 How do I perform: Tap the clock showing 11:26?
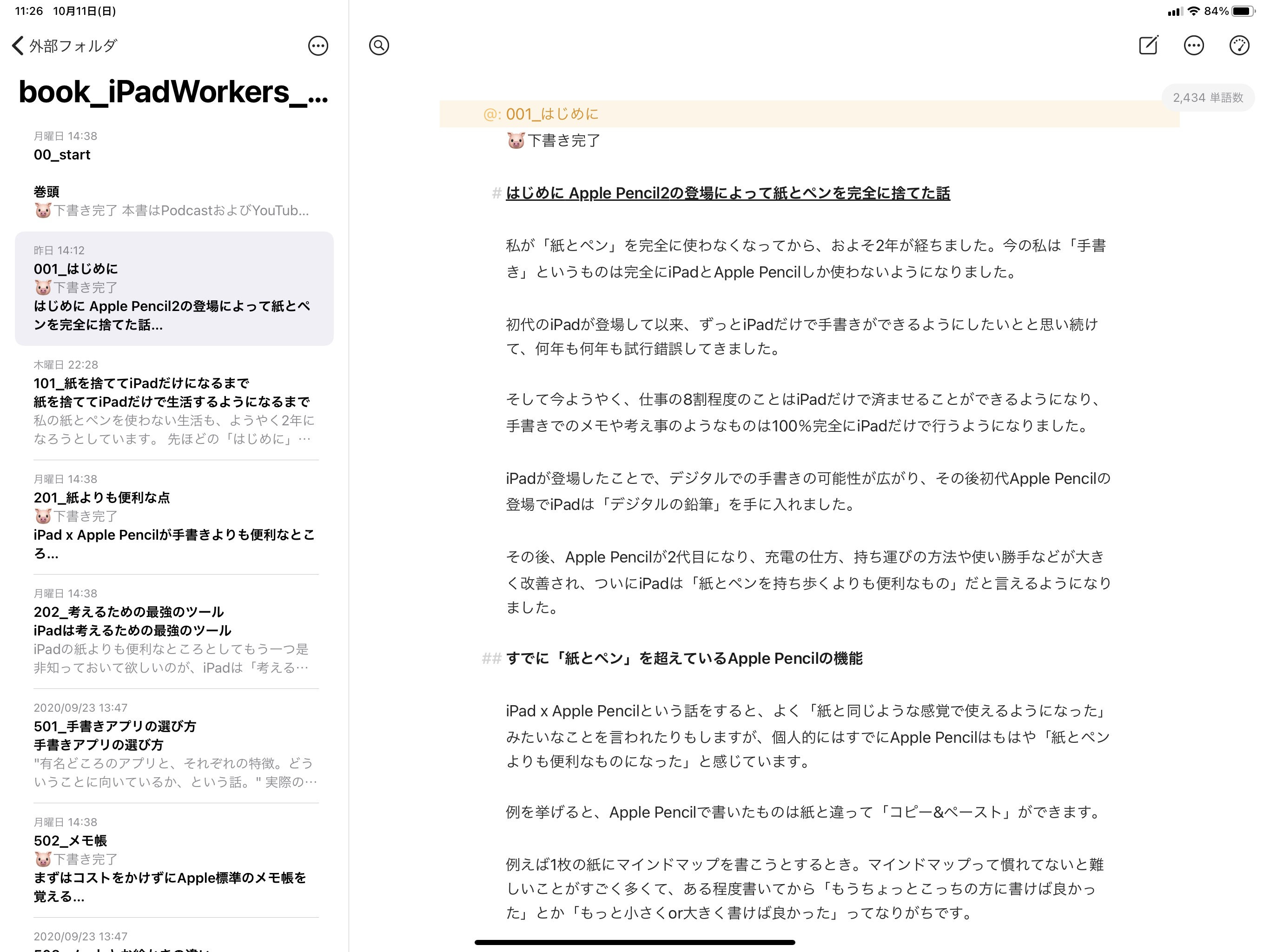[29, 11]
